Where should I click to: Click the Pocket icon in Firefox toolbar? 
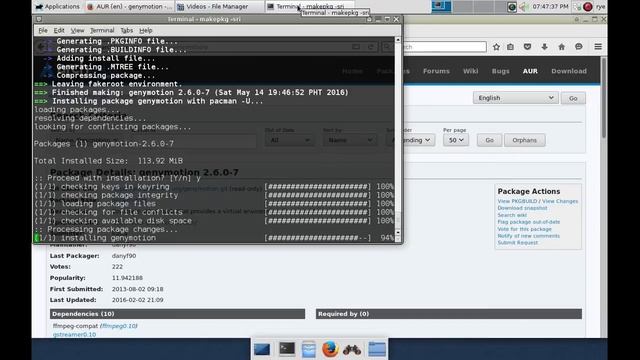(527, 47)
